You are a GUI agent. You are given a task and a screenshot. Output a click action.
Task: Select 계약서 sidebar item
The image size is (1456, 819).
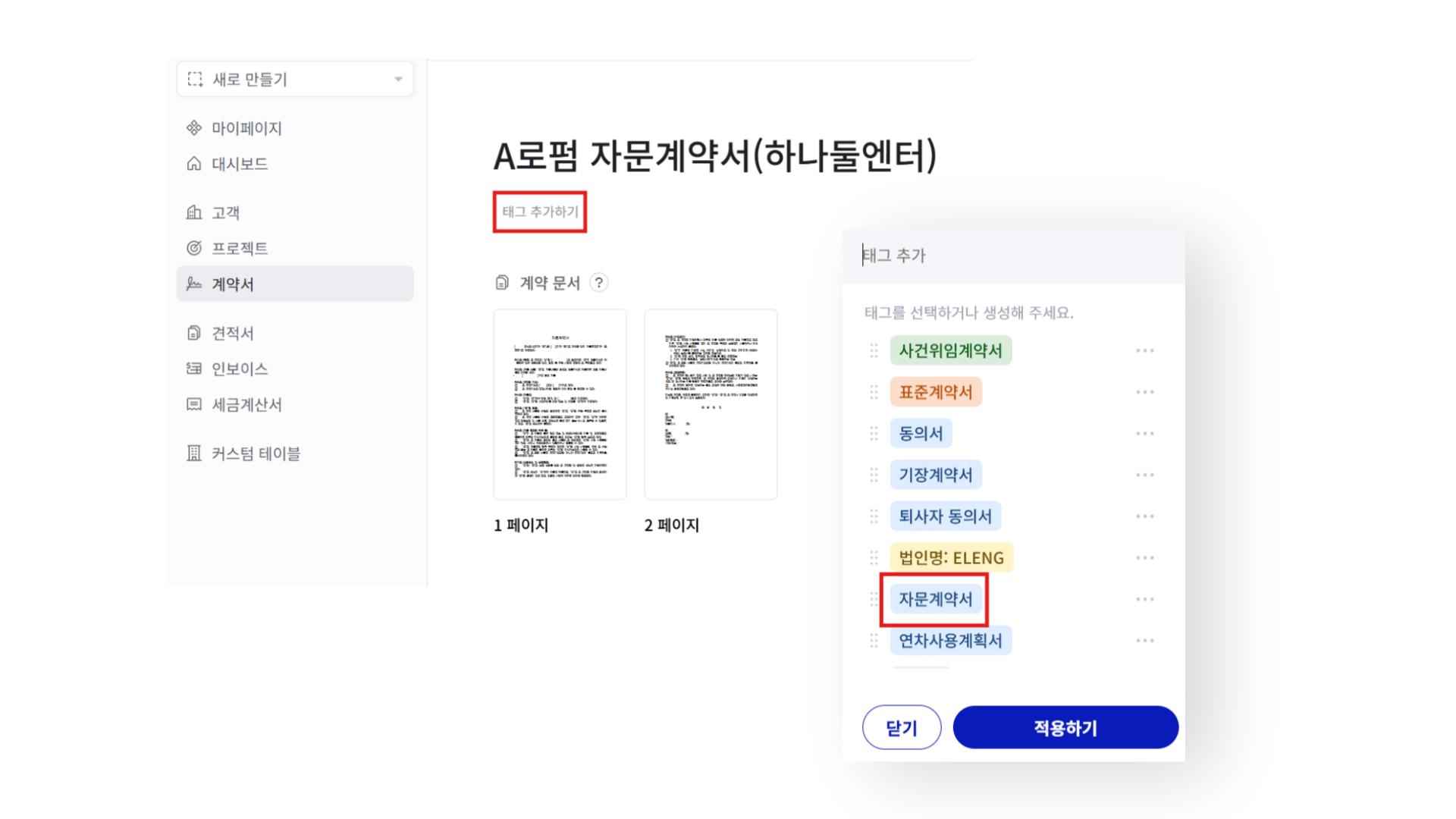tap(295, 284)
